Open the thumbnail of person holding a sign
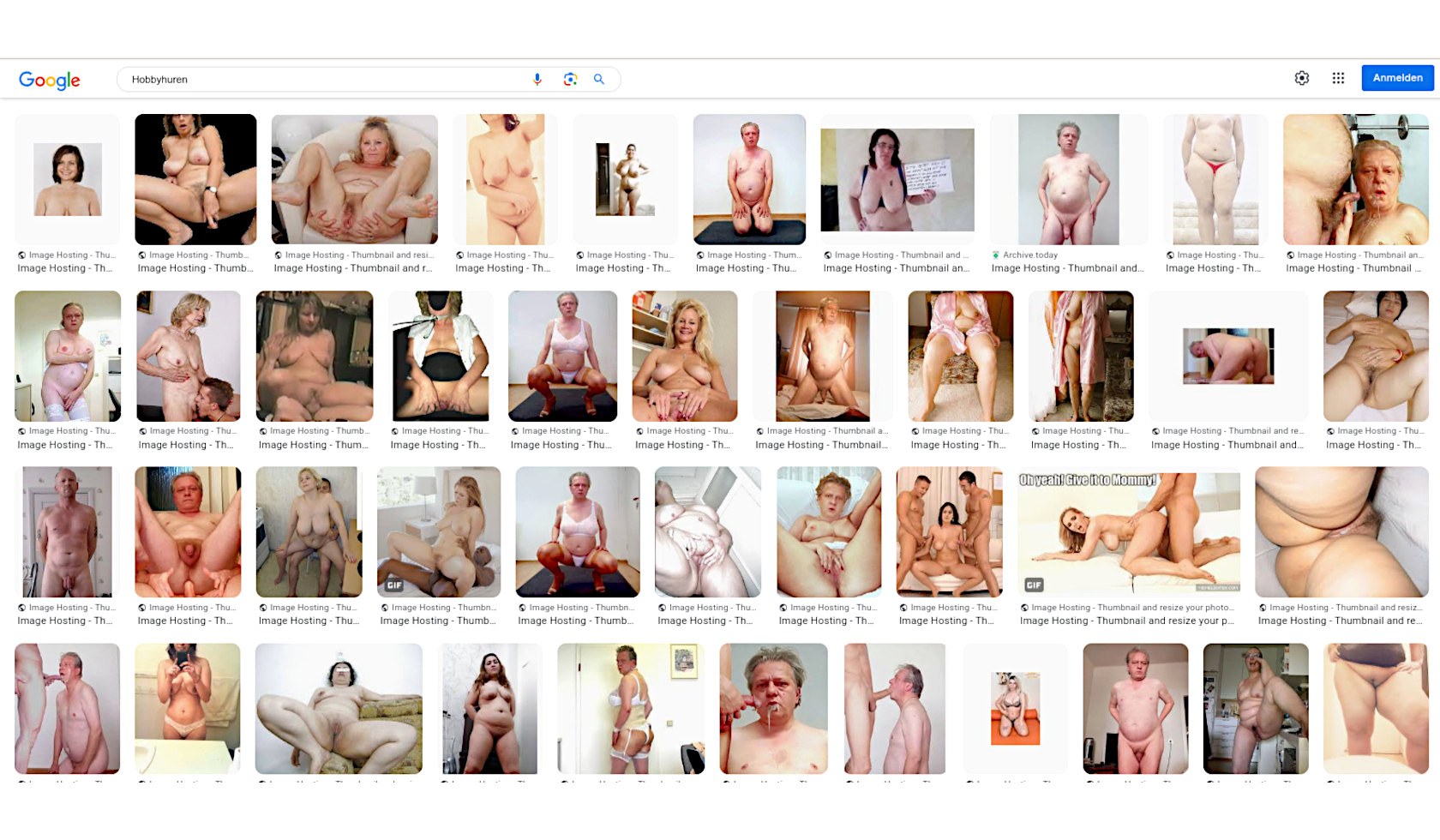1440x840 pixels. pos(897,180)
